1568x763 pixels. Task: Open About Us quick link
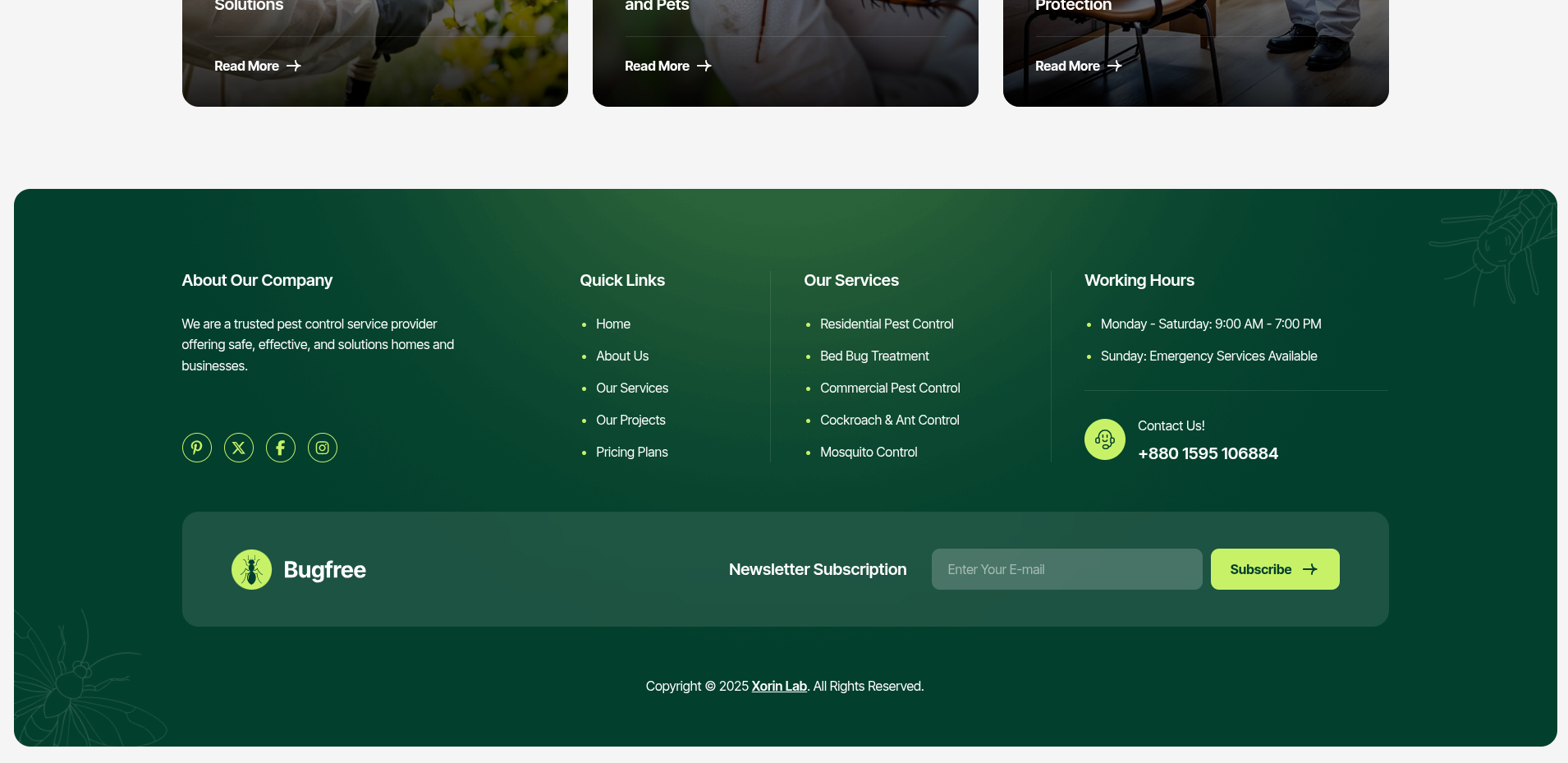[x=622, y=356]
